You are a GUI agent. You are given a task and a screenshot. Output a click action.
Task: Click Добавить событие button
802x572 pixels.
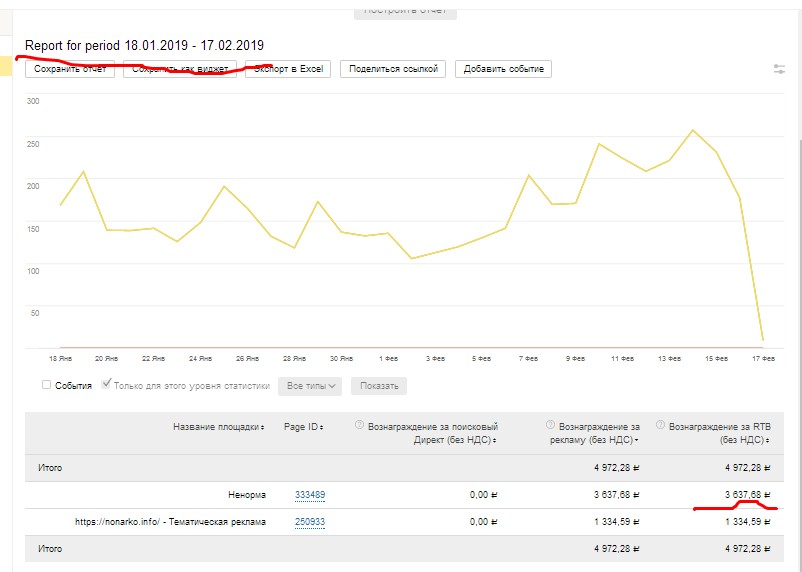[503, 69]
